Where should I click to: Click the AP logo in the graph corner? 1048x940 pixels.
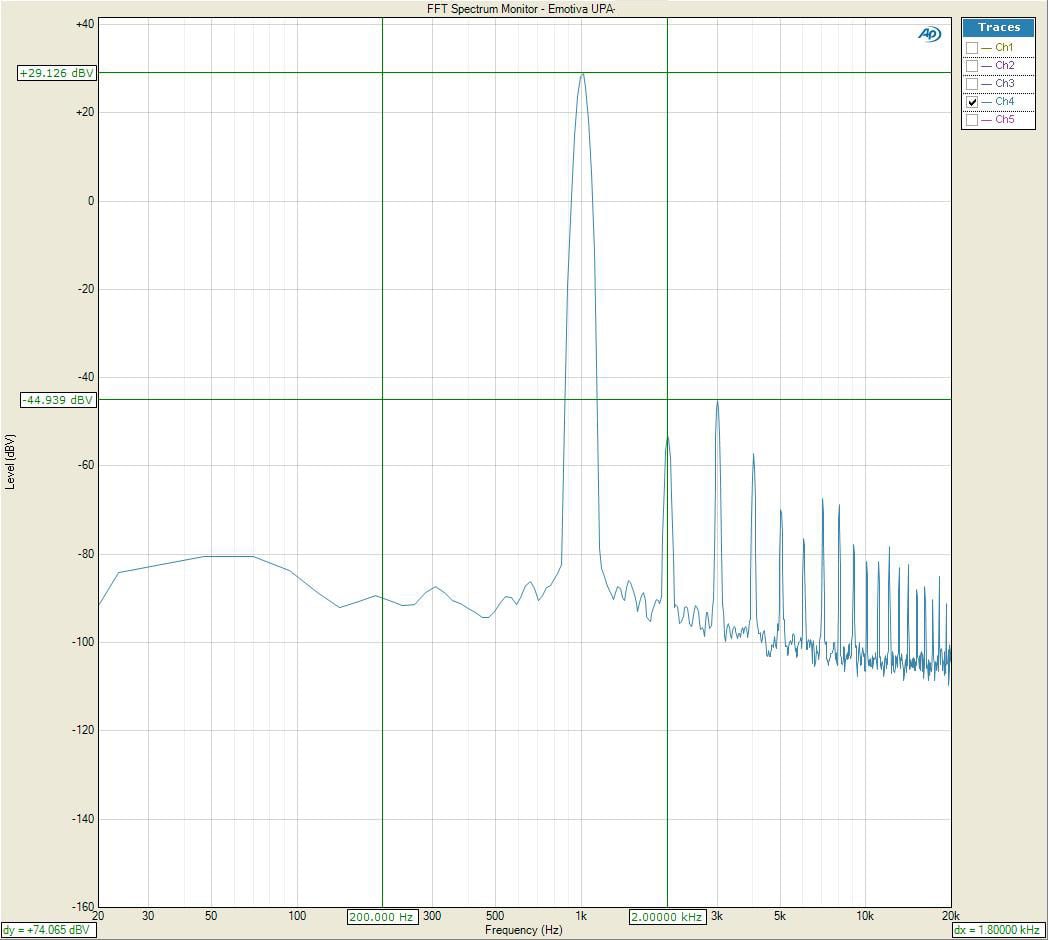click(929, 34)
